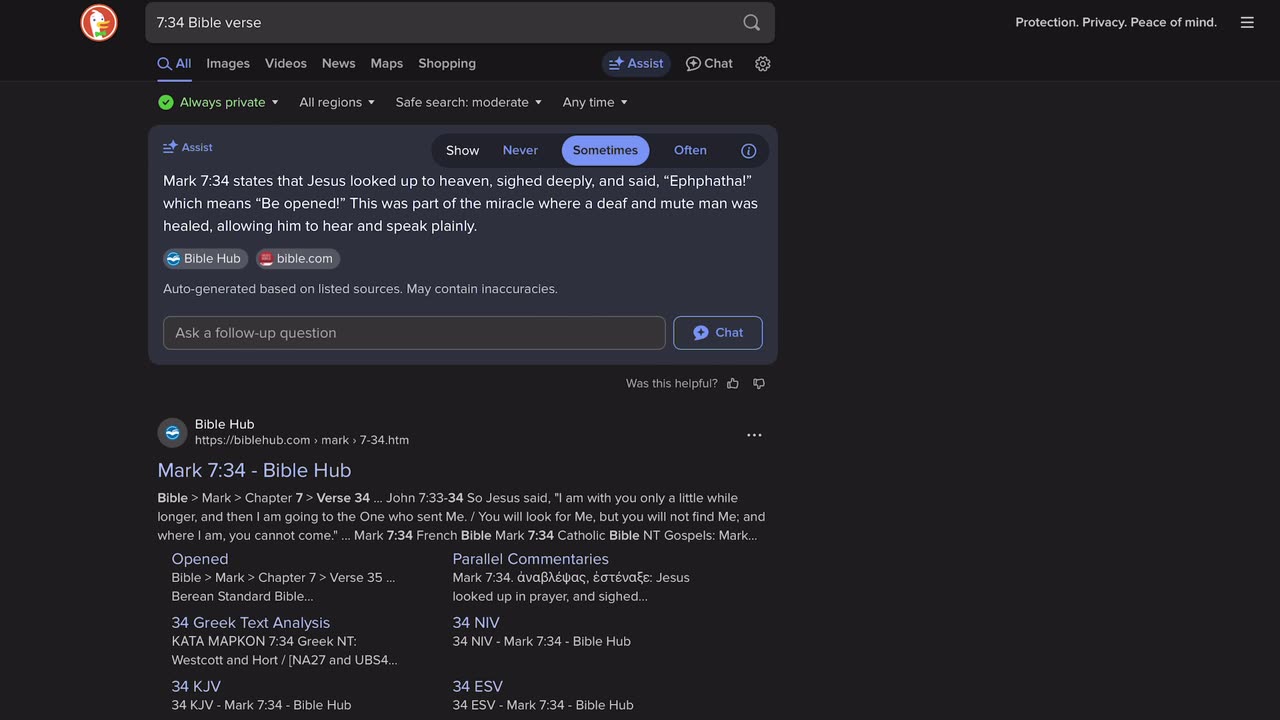Give thumbs up for helpful answer
The height and width of the screenshot is (720, 1280).
click(x=733, y=384)
